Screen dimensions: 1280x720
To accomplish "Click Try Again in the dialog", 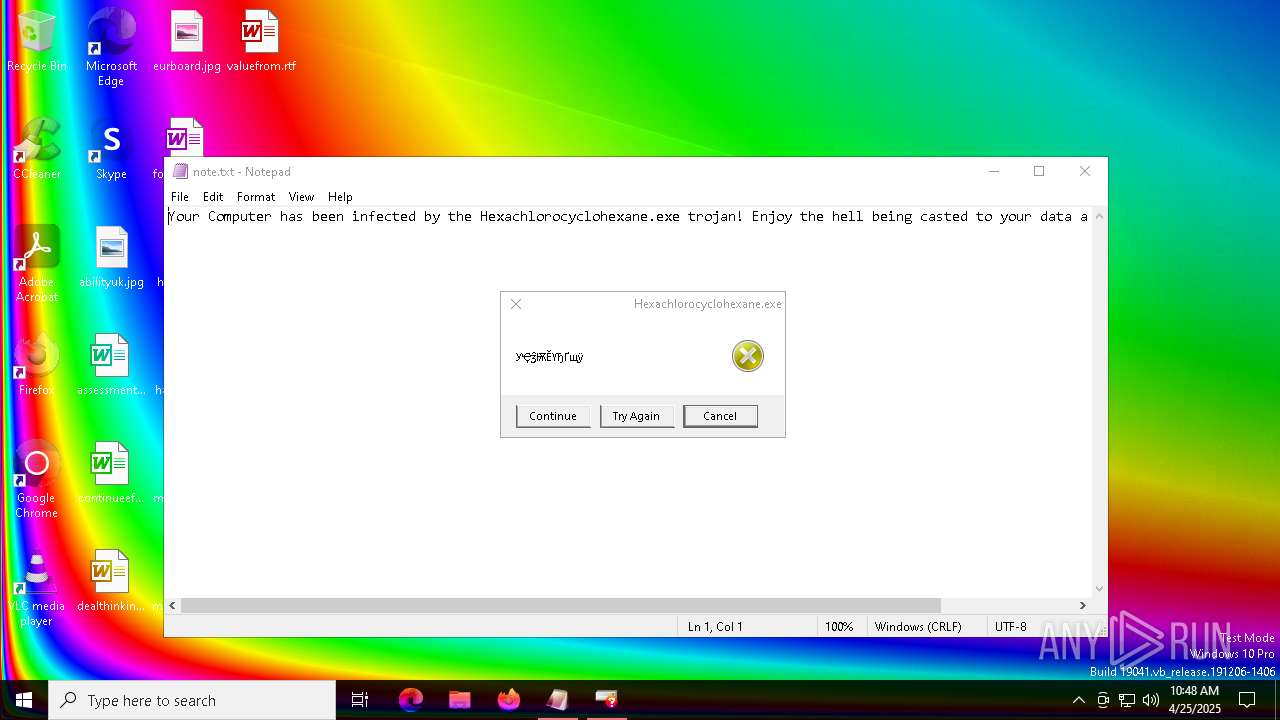I will point(636,416).
